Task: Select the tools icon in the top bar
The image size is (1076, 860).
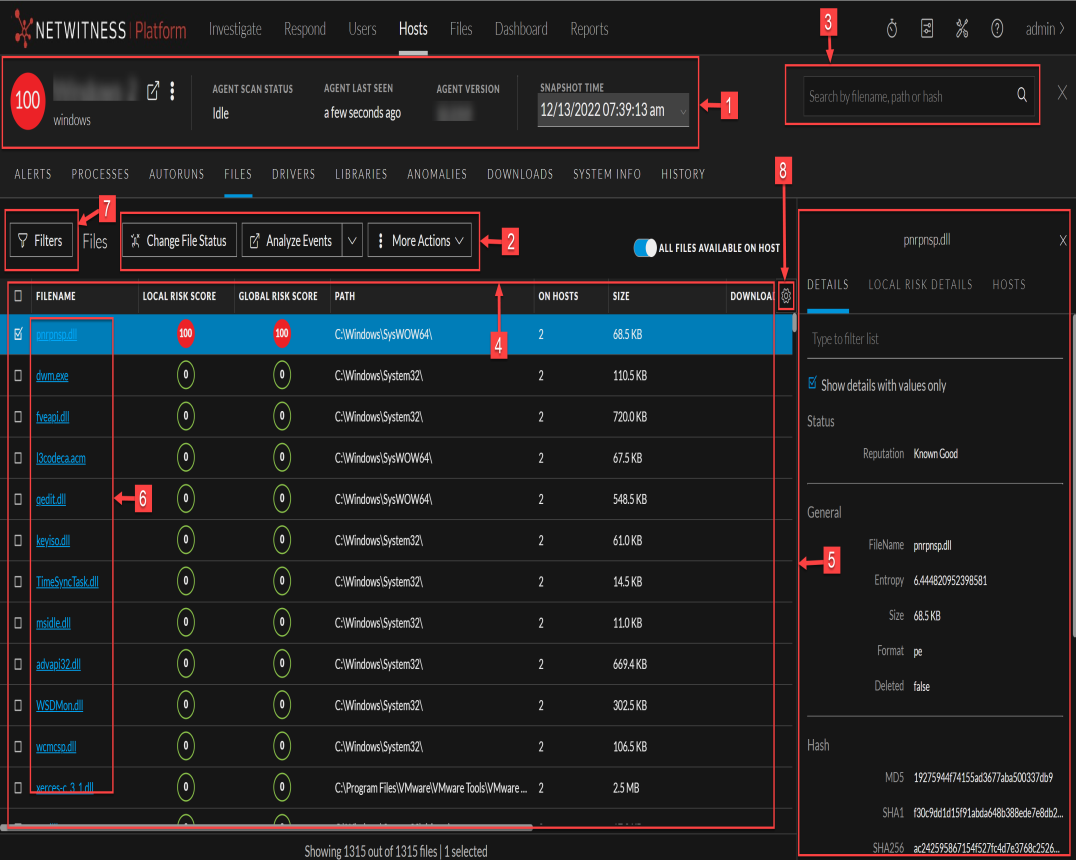Action: [x=962, y=29]
